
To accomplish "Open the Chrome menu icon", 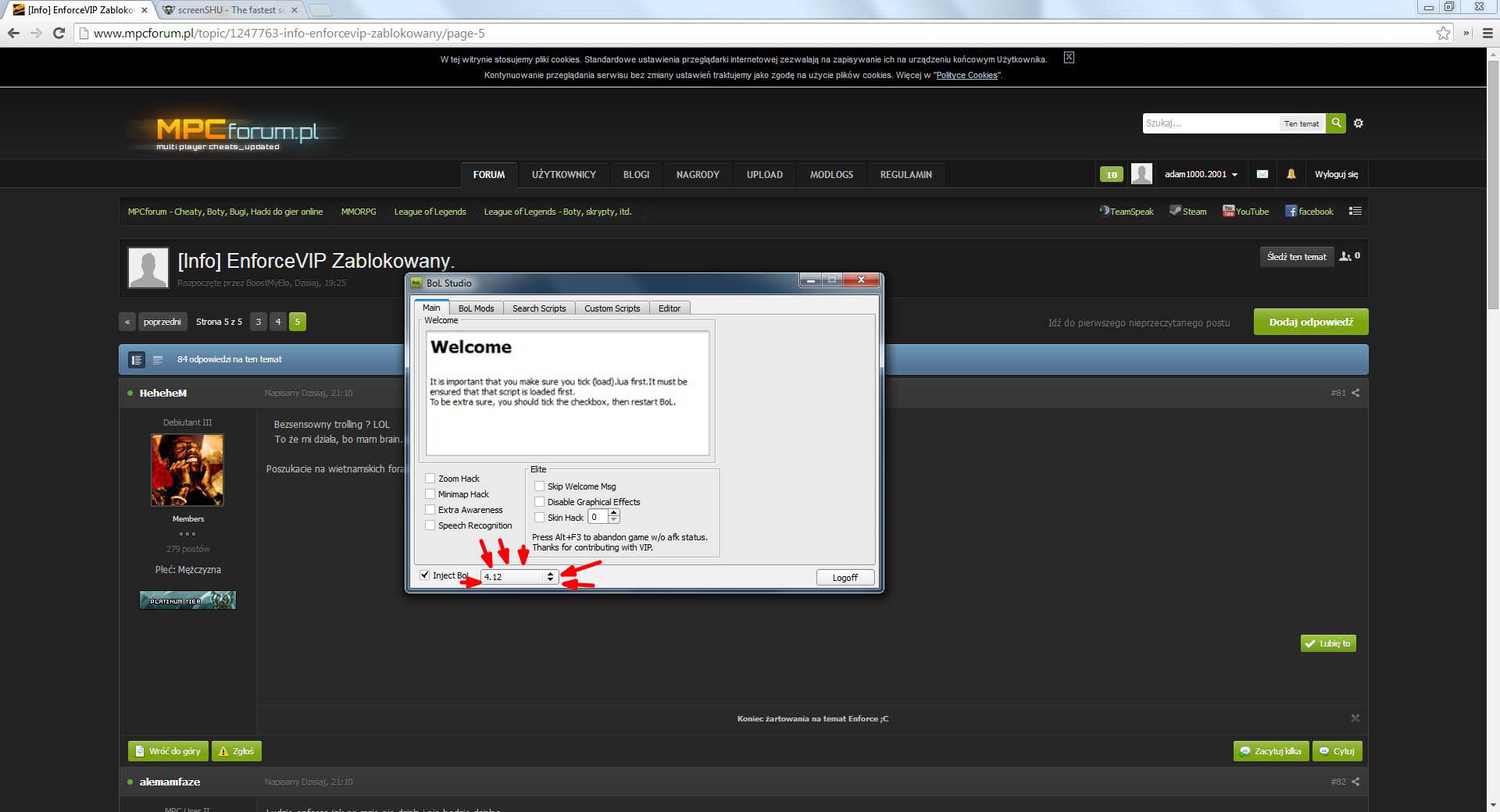I will pos(1487,33).
